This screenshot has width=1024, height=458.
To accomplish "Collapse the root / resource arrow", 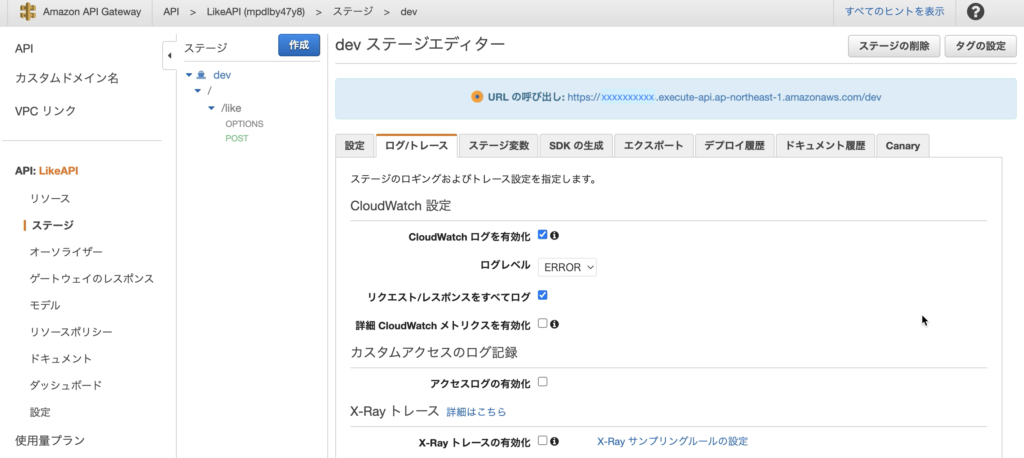I will point(198,91).
